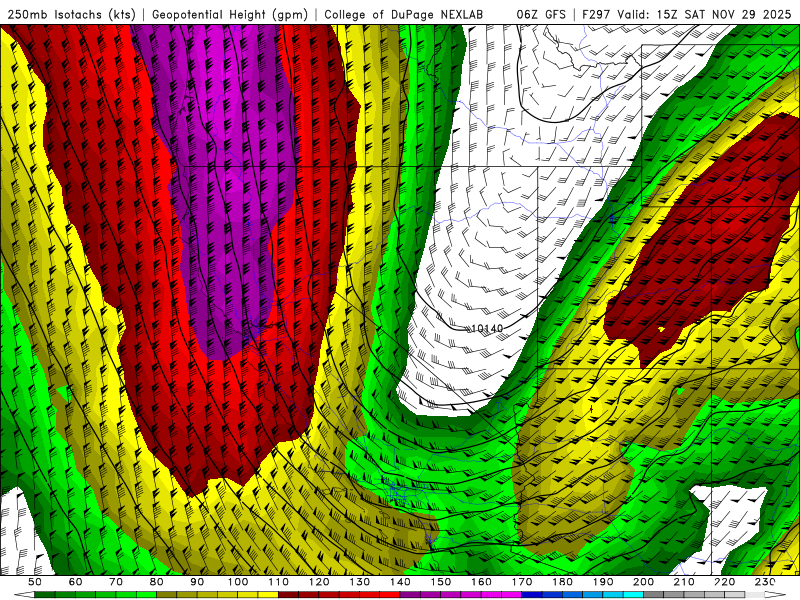Click the 100 value on the legend scale
The image size is (800, 600).
pyautogui.click(x=238, y=582)
